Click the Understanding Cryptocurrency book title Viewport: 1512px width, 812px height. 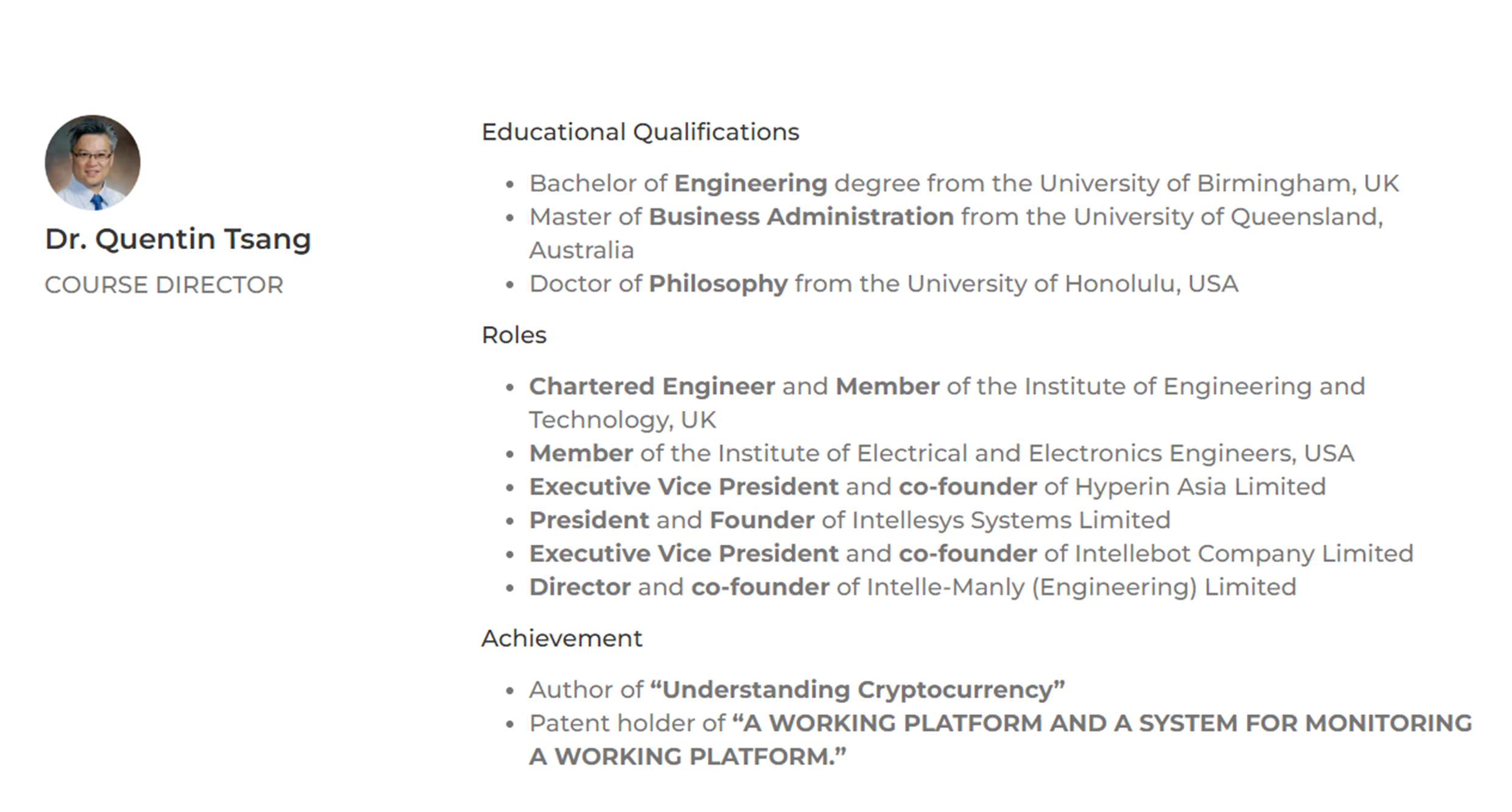click(x=857, y=690)
